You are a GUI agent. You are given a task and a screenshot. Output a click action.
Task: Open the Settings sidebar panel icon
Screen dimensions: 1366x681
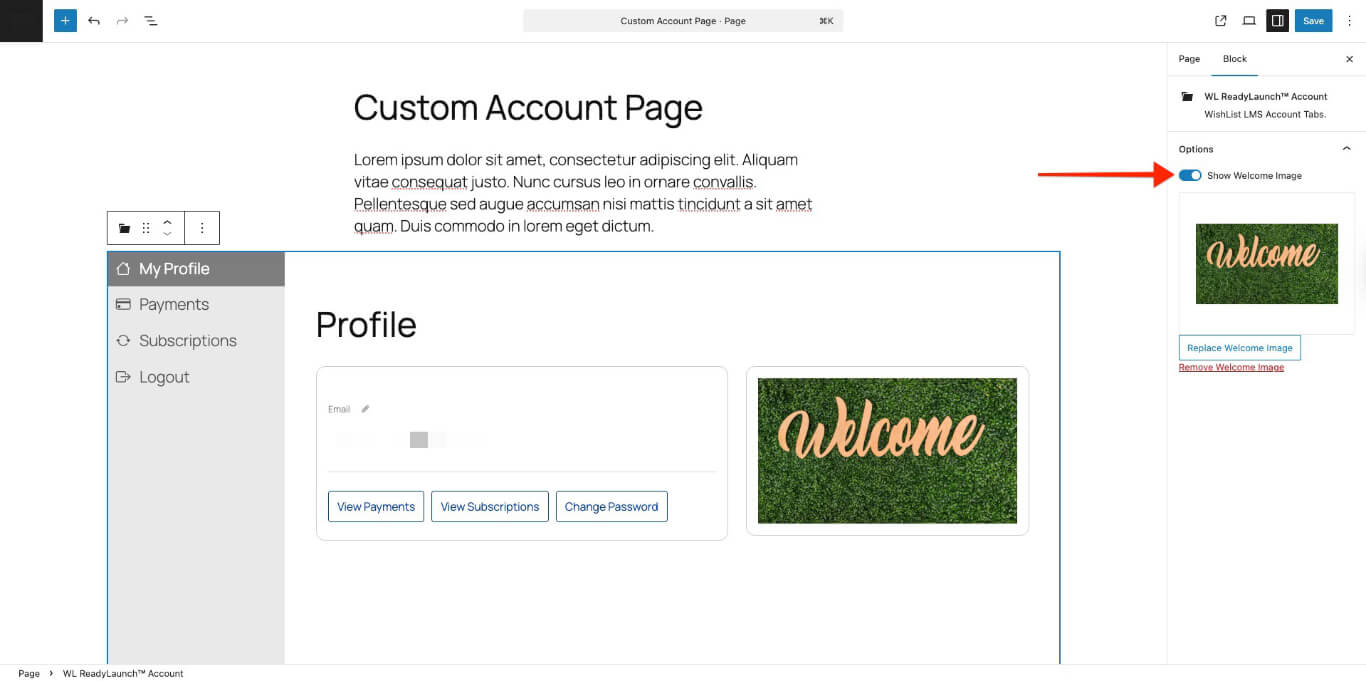click(1277, 20)
